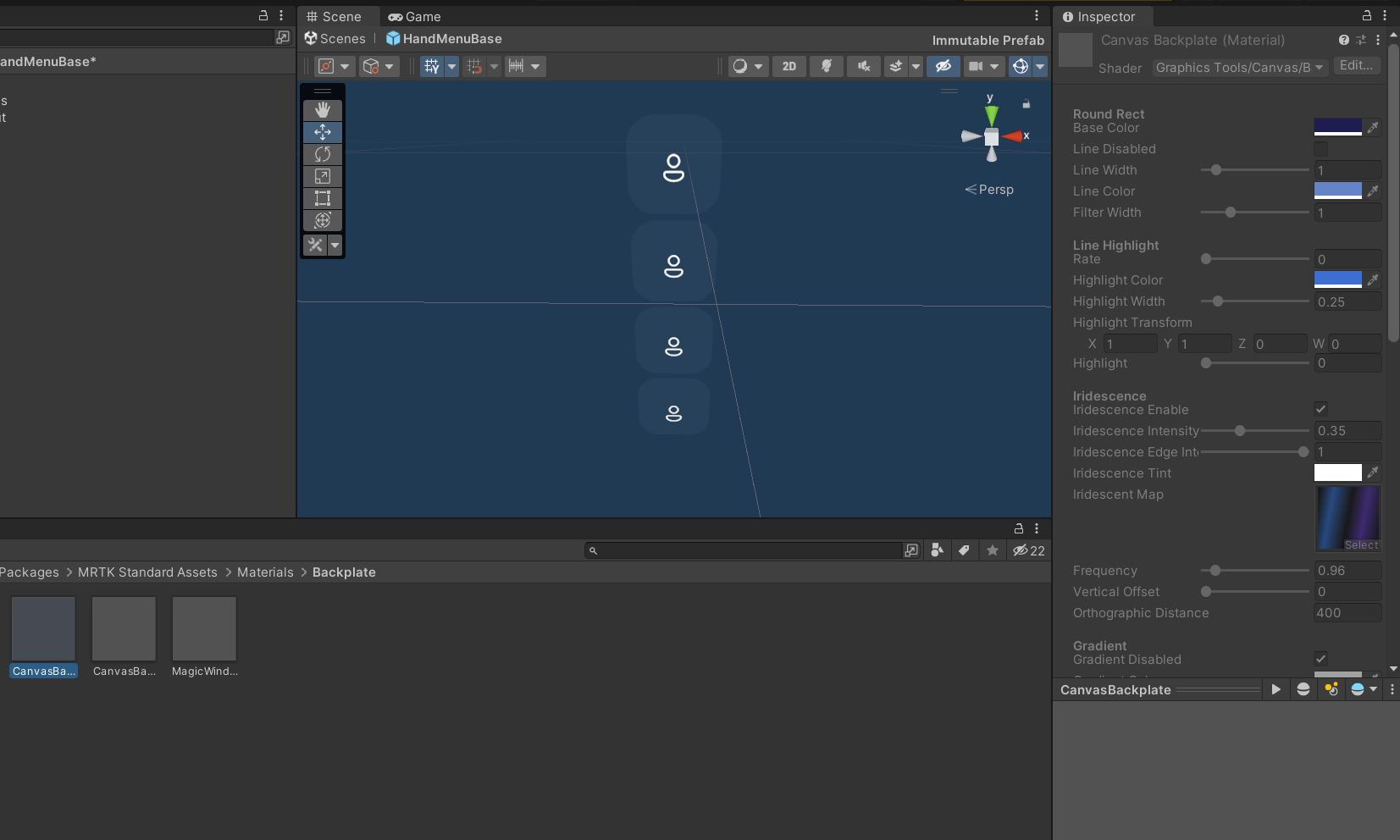The image size is (1400, 840).
Task: Uncheck Iridescence Enable in the Inspector
Action: pos(1320,409)
